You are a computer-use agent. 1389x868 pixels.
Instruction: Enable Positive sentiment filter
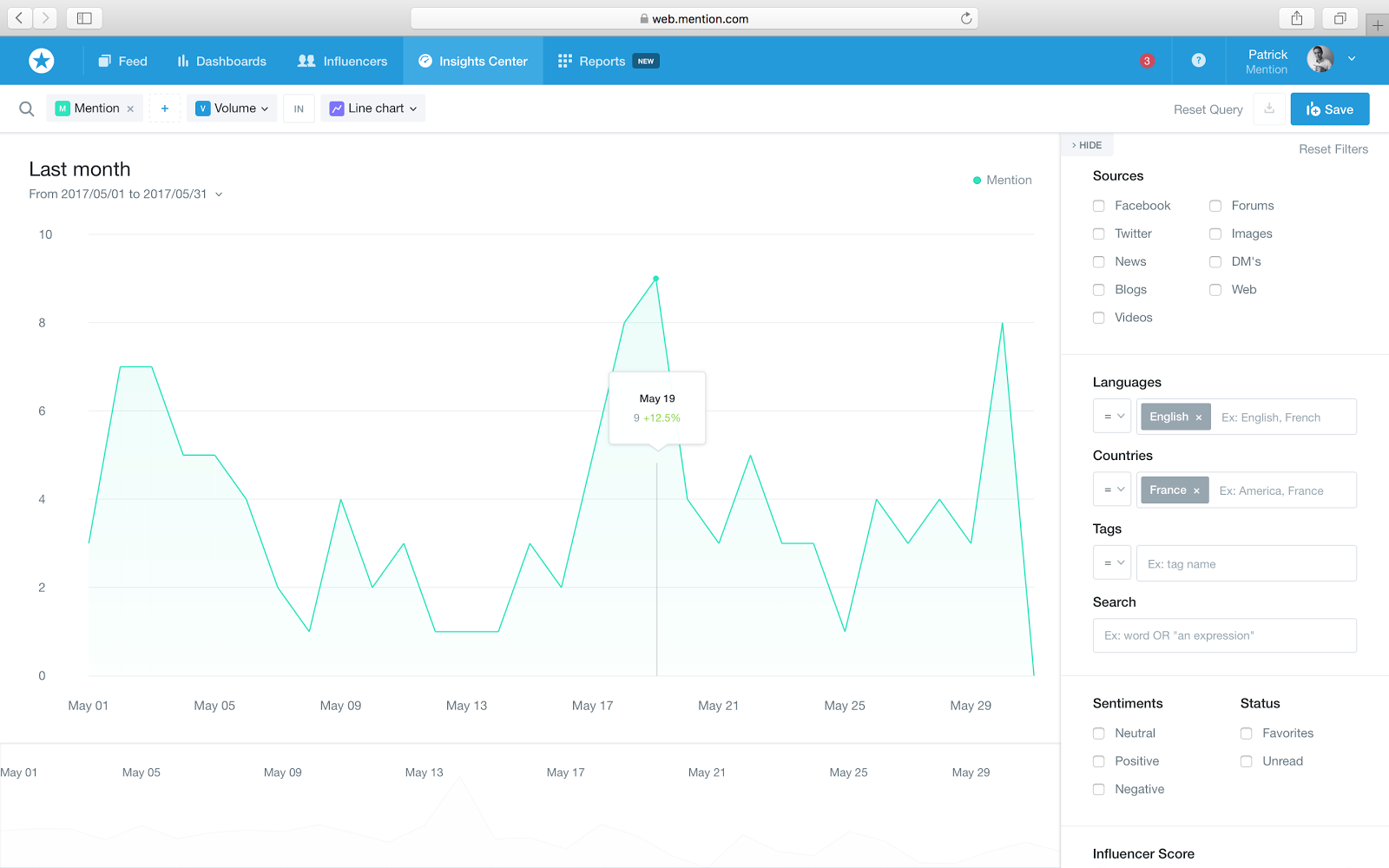[x=1098, y=761]
